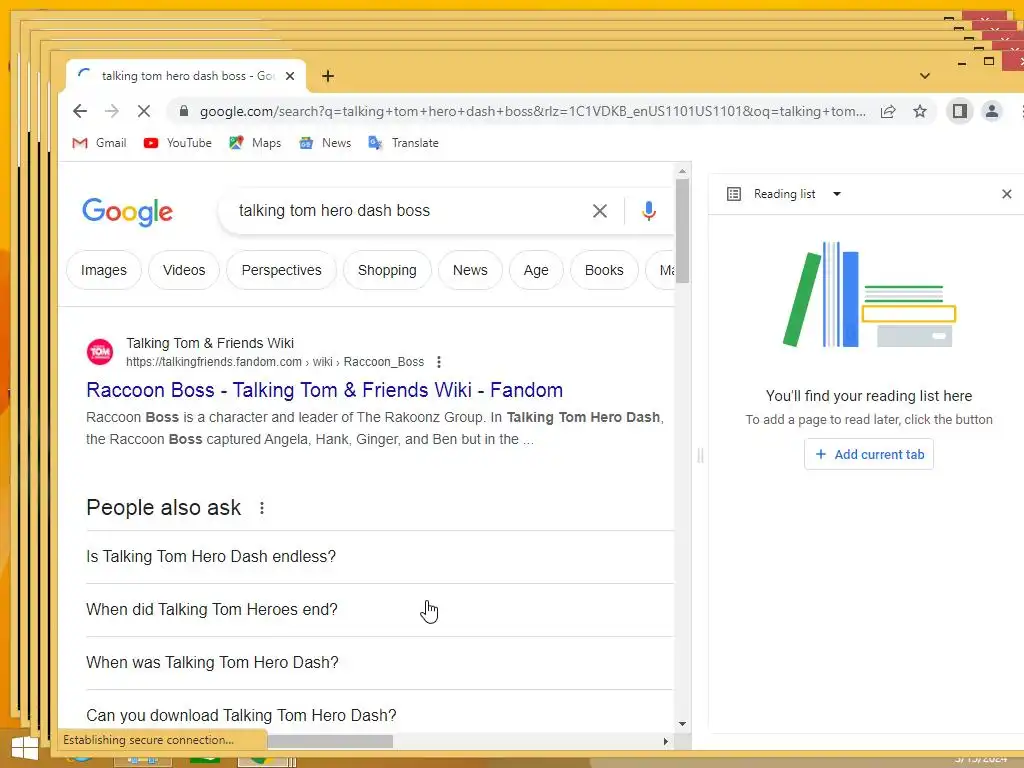Click the horizontal scrollbar right arrow
The image size is (1024, 768).
[665, 741]
